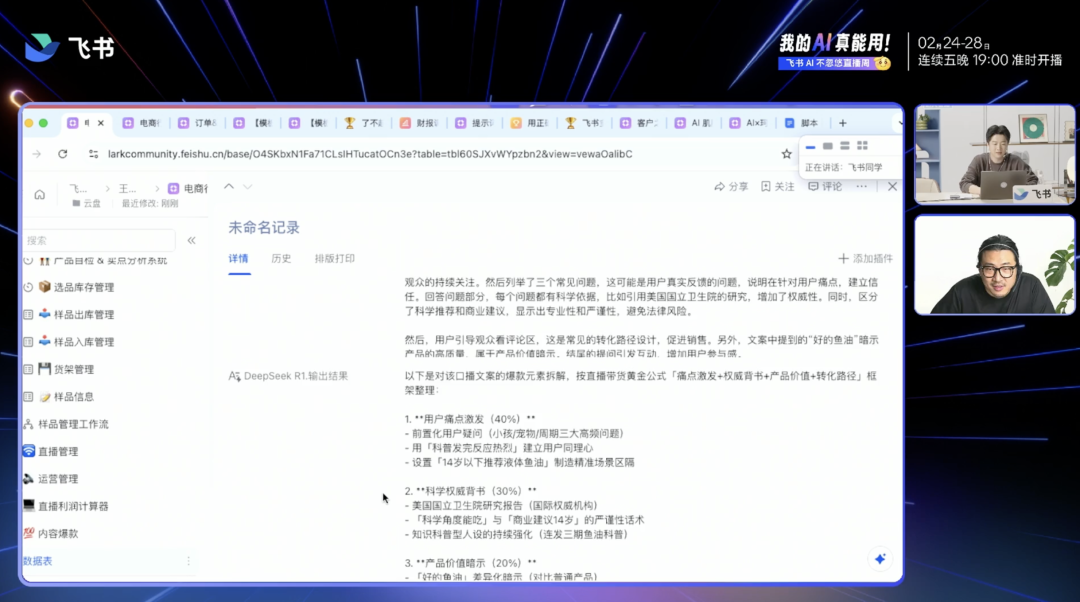Click the 分享 share button

(x=731, y=187)
